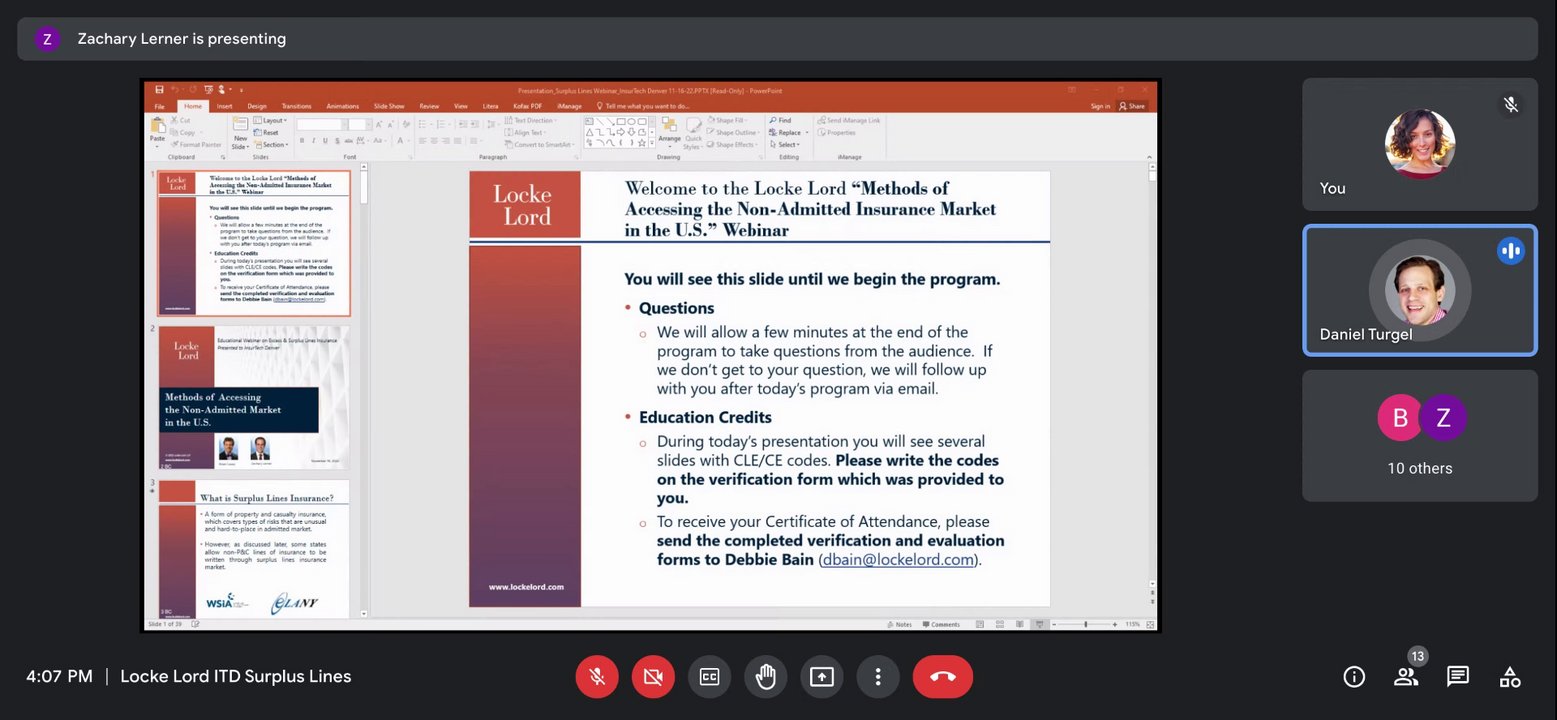Click the dbain@lockelord.com email link on slide
The width and height of the screenshot is (1557, 720).
(x=898, y=560)
